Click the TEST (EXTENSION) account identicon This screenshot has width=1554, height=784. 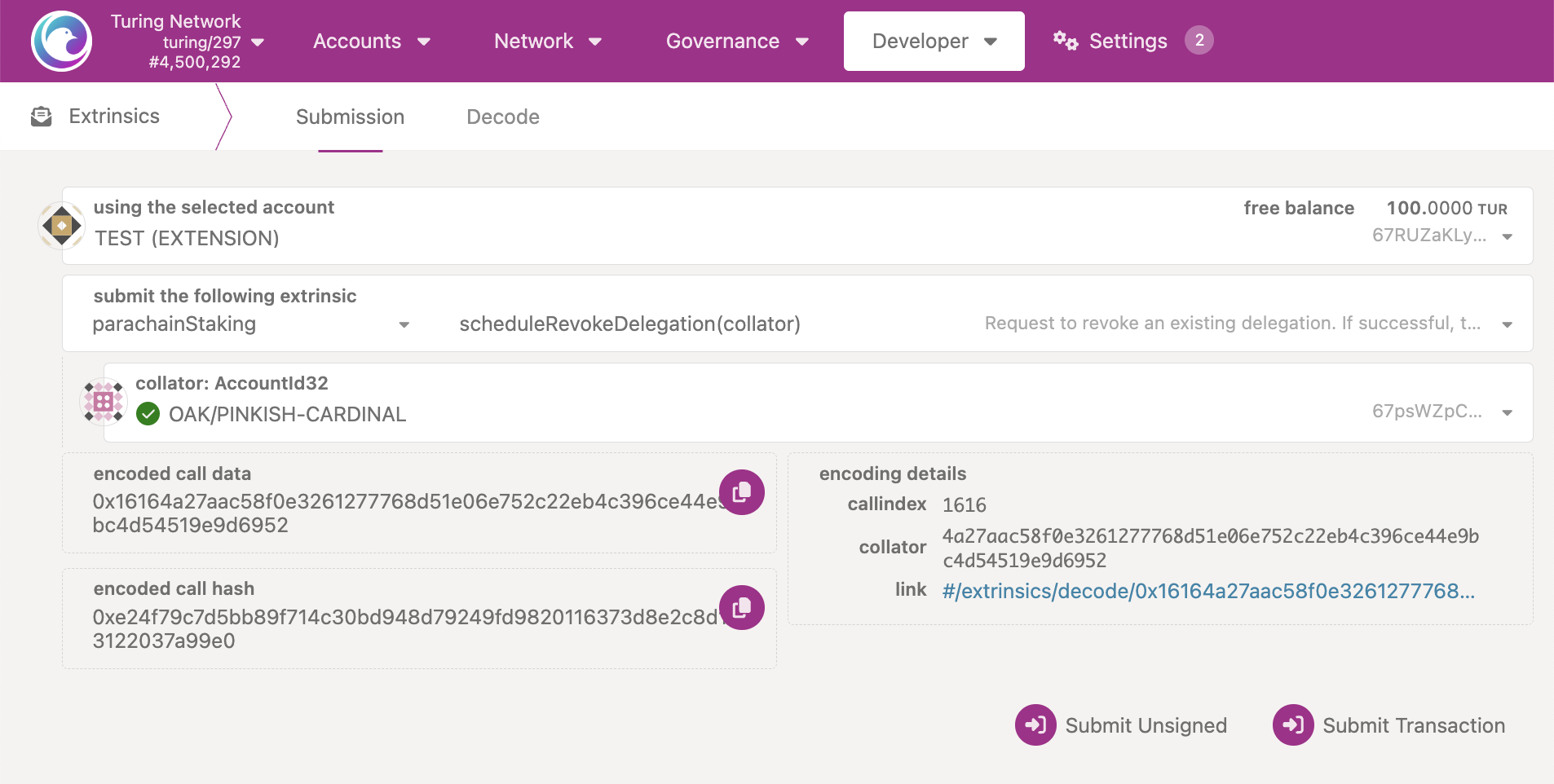62,225
